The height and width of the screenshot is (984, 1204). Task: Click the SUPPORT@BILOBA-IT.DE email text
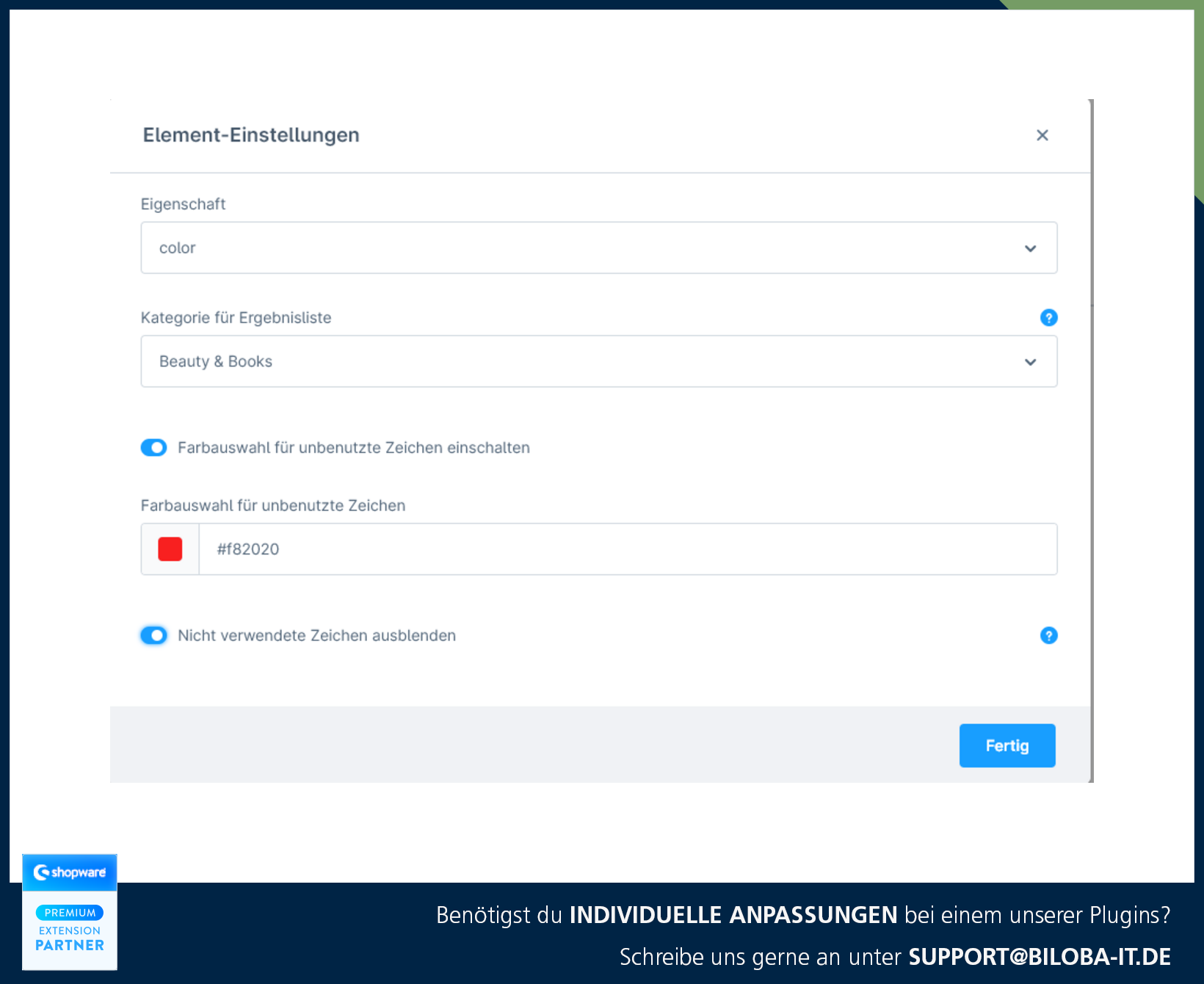[x=1040, y=957]
